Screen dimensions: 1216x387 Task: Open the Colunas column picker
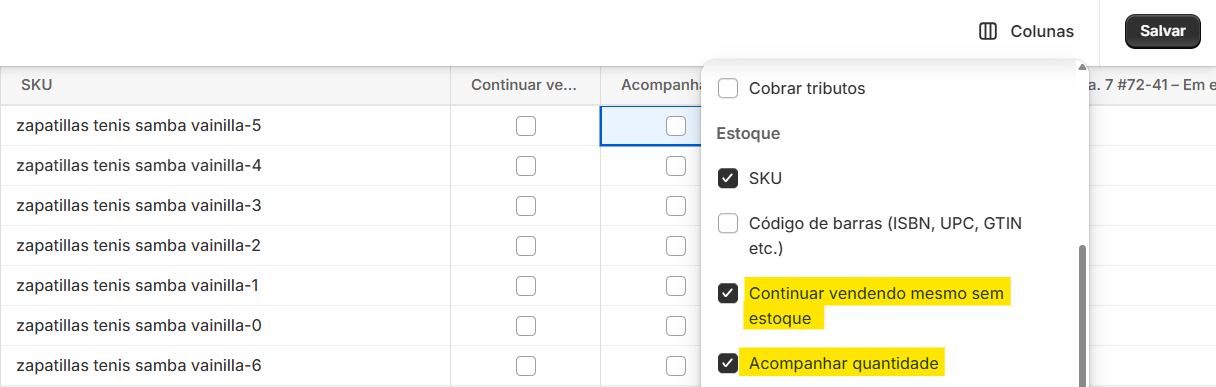pos(1026,31)
